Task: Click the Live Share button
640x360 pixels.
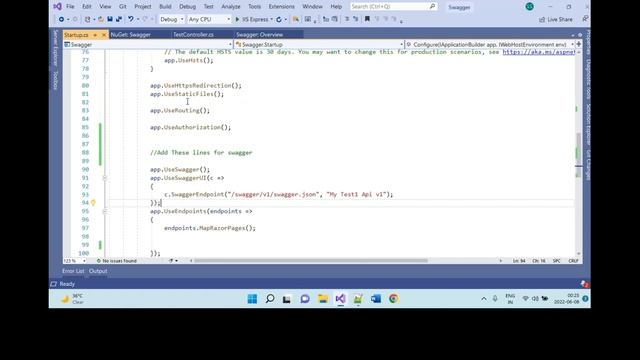Action: point(556,20)
